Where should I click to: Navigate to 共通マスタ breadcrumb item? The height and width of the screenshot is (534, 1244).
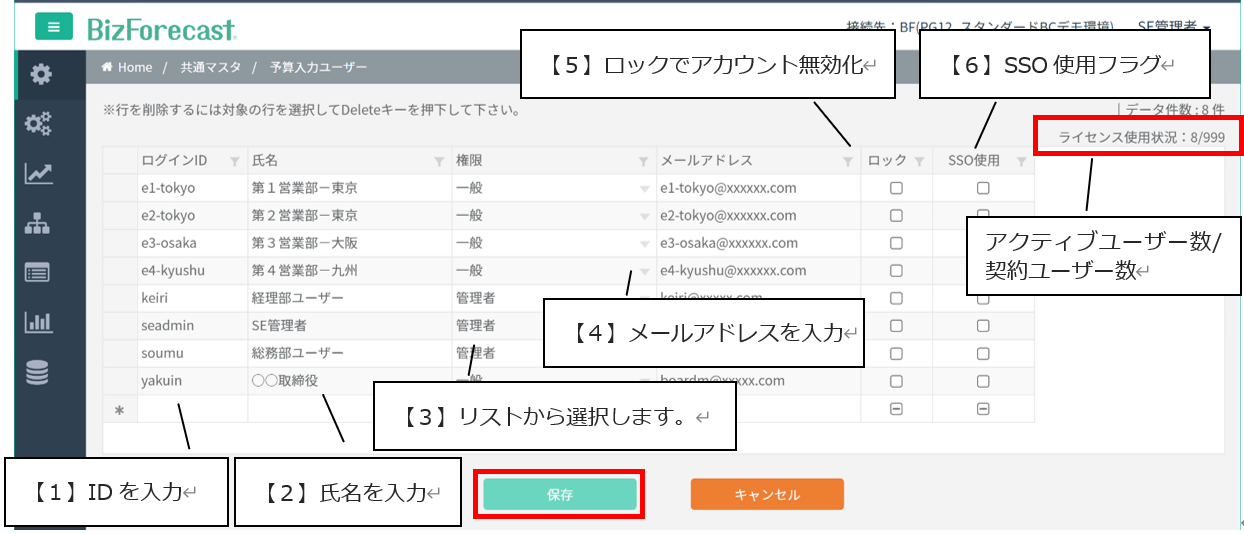click(x=210, y=68)
